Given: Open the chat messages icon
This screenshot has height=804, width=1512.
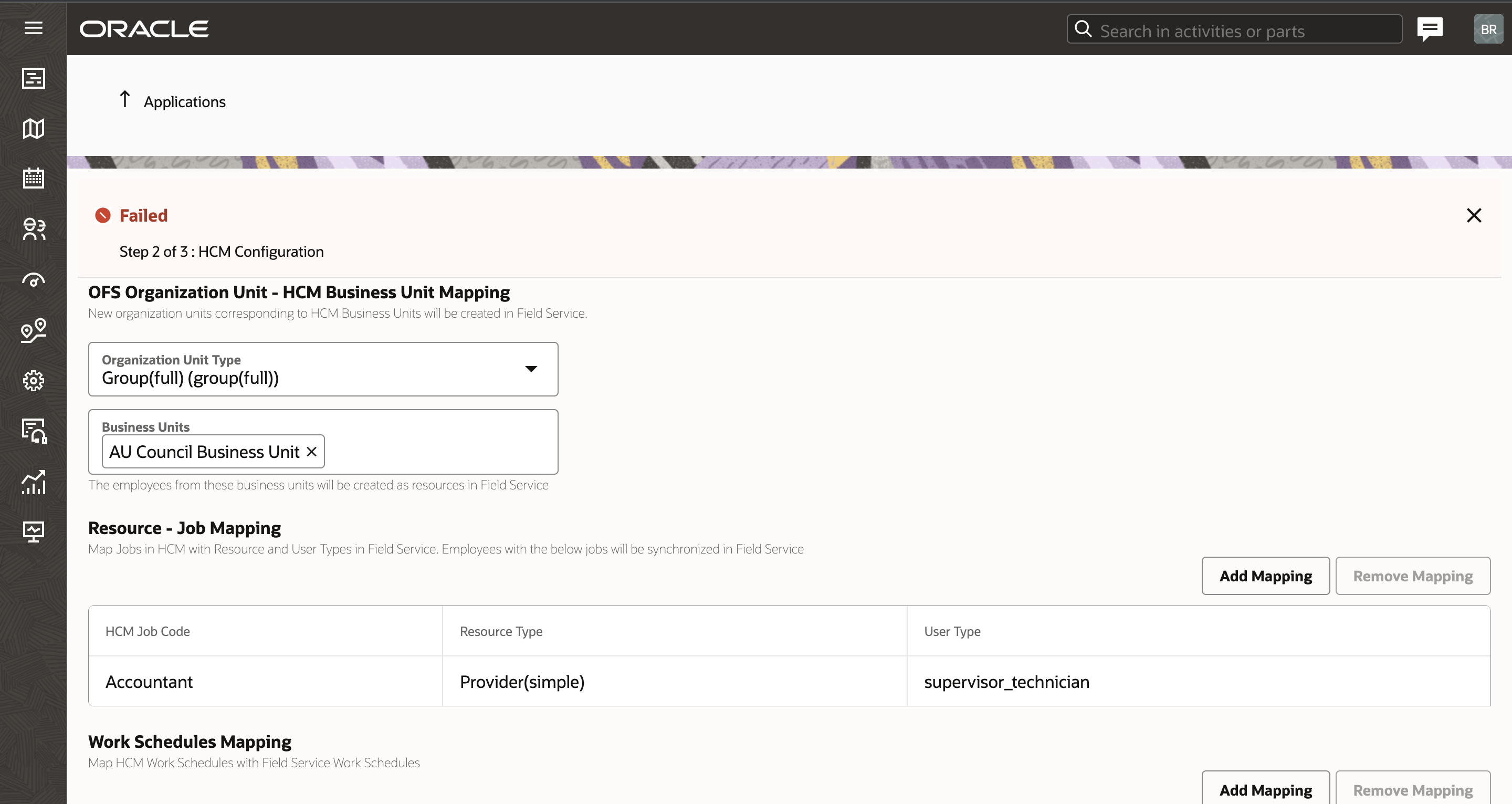Looking at the screenshot, I should click(x=1430, y=29).
